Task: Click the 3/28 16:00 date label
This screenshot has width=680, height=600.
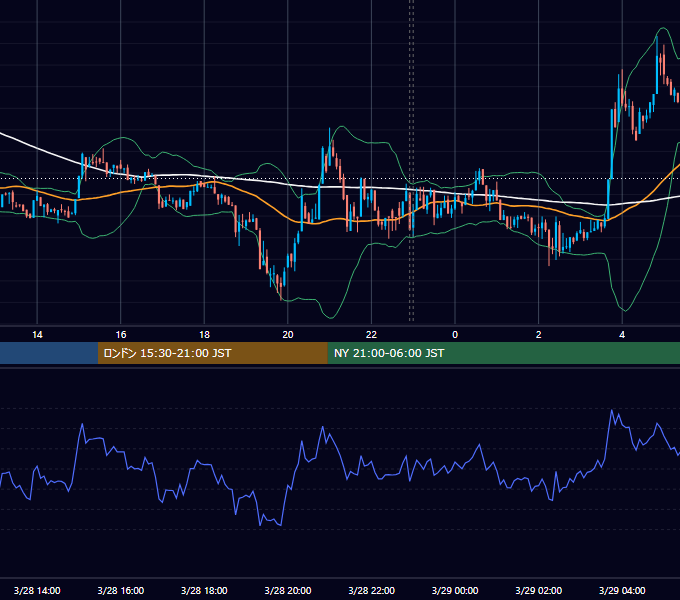Action: (121, 590)
